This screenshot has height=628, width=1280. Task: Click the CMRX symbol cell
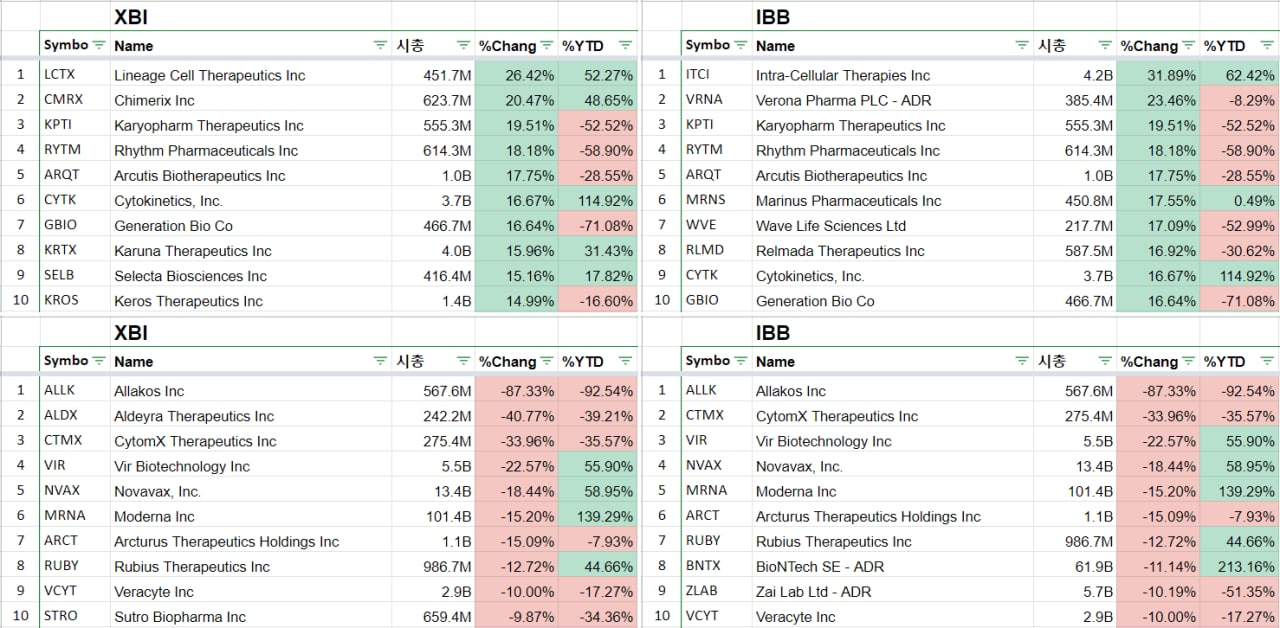tap(75, 100)
